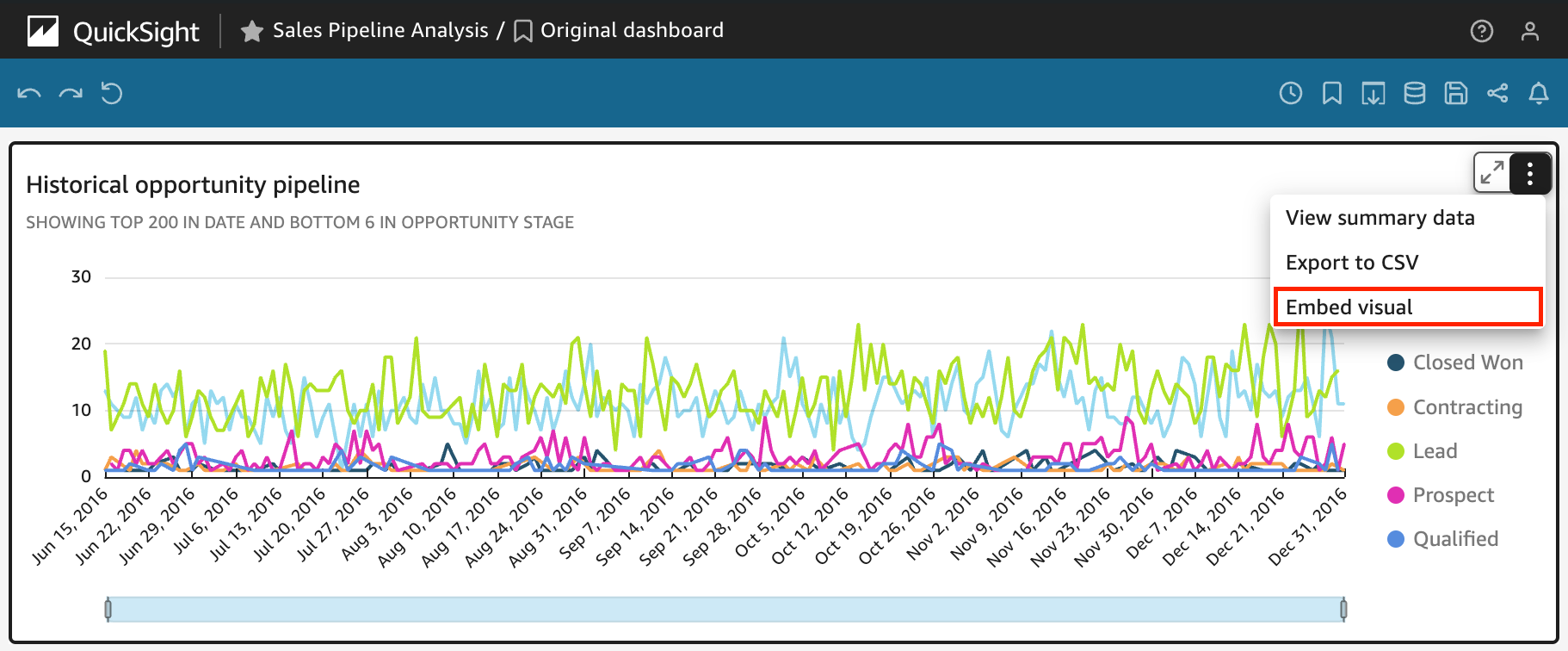Viewport: 1568px width, 651px height.
Task: Click the y-axis value 20
Action: pos(81,344)
